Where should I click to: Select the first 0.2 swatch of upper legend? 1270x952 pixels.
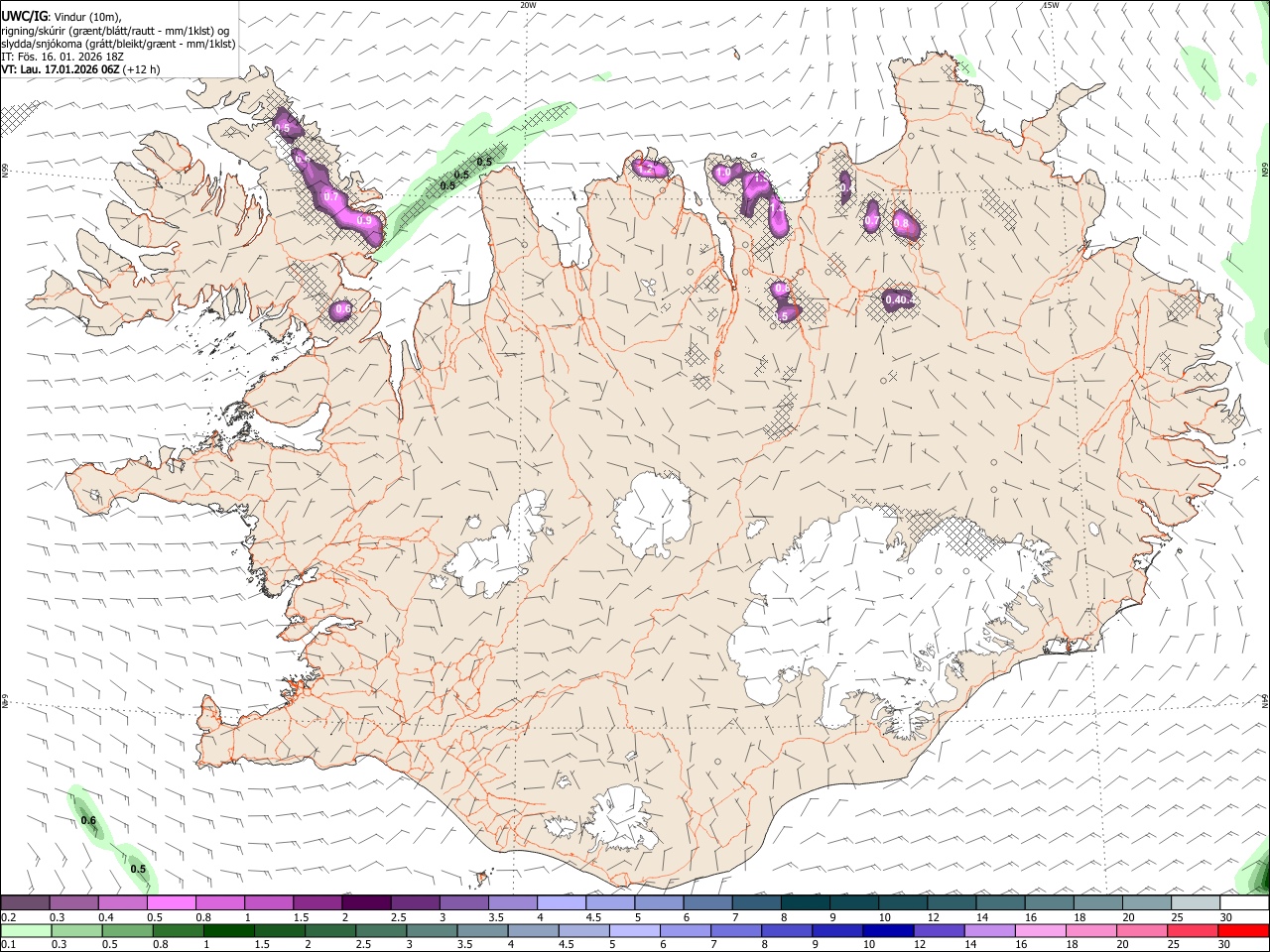(x=25, y=902)
